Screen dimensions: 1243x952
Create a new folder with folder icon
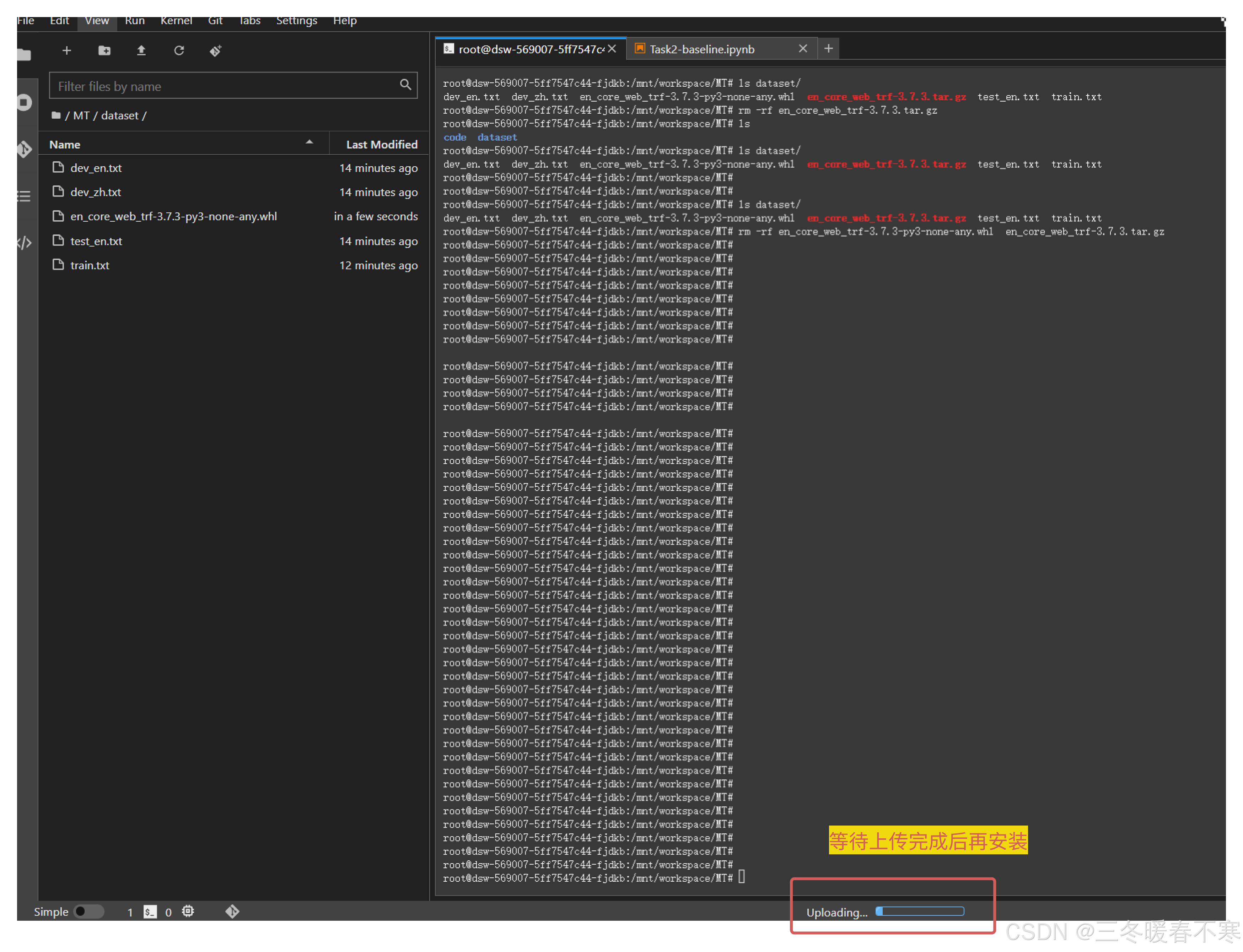[104, 51]
